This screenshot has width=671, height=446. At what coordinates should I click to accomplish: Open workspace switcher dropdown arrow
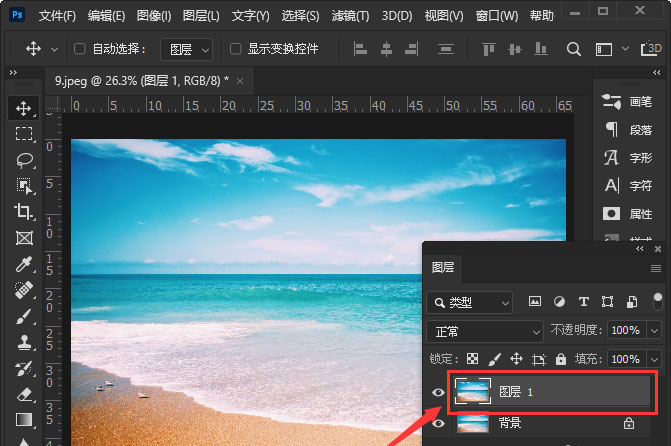coord(625,48)
